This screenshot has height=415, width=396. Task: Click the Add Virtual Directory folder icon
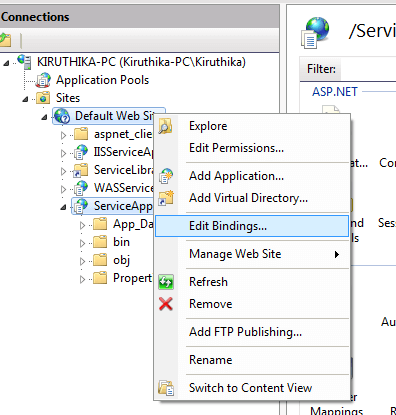(166, 198)
